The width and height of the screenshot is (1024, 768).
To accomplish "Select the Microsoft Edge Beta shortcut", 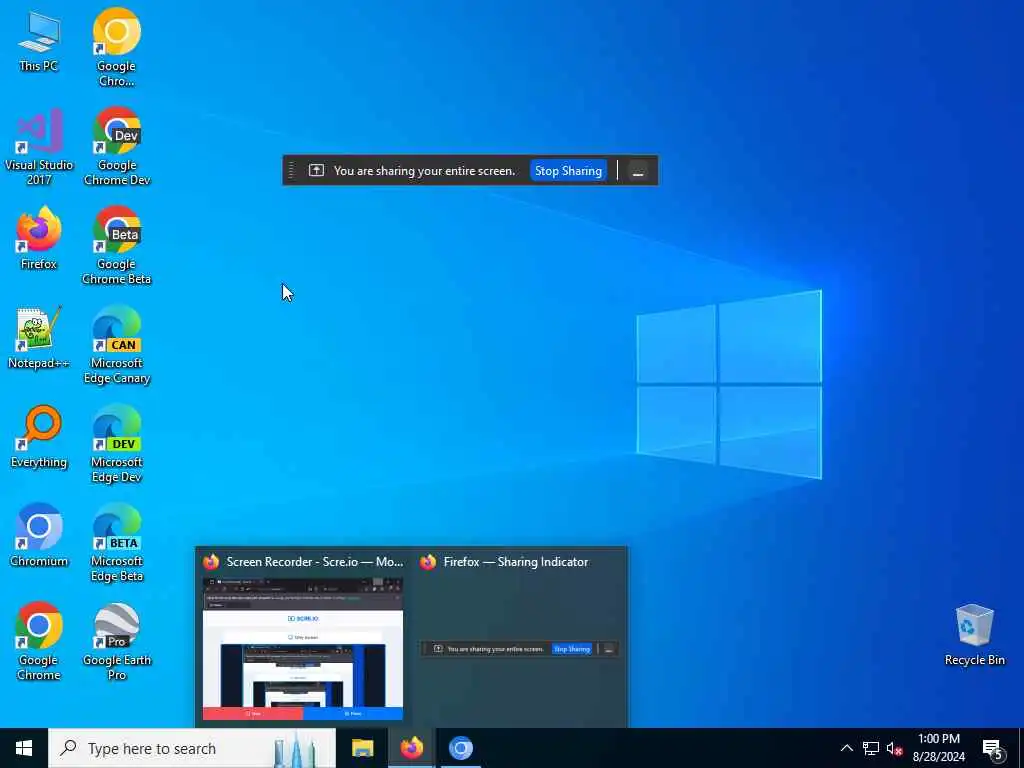I will [117, 544].
